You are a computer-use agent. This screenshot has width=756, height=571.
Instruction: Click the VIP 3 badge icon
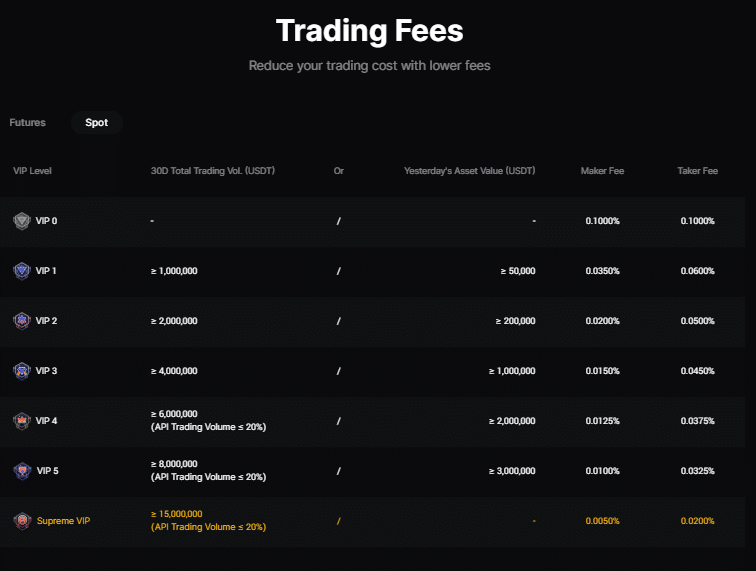click(22, 371)
